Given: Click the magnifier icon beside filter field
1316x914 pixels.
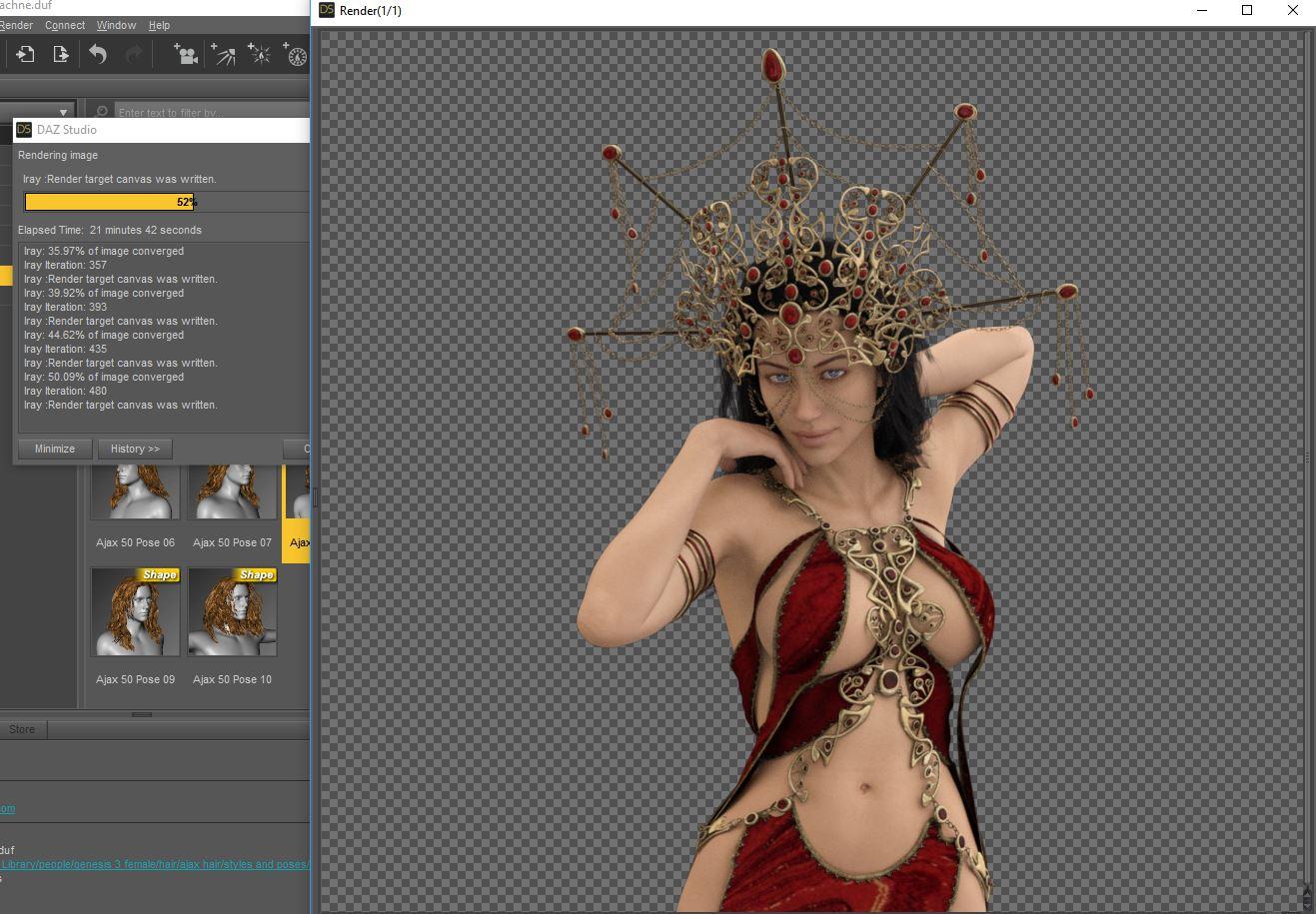Looking at the screenshot, I should 102,112.
